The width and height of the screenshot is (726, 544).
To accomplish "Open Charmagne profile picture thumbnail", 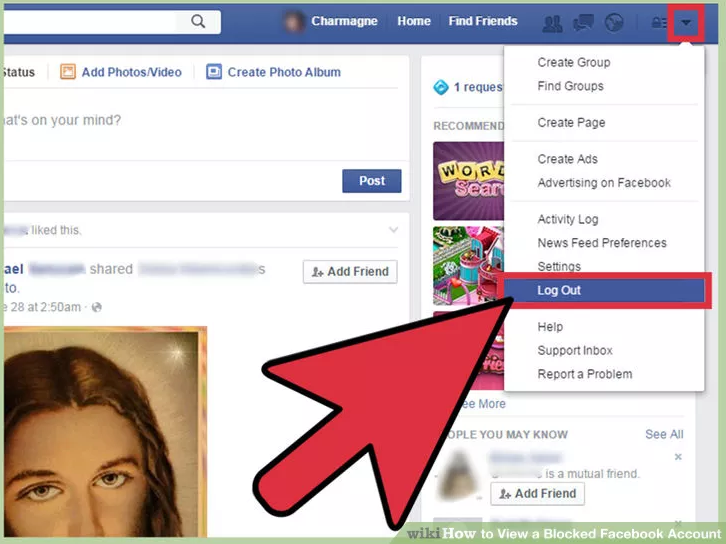I will tap(294, 22).
